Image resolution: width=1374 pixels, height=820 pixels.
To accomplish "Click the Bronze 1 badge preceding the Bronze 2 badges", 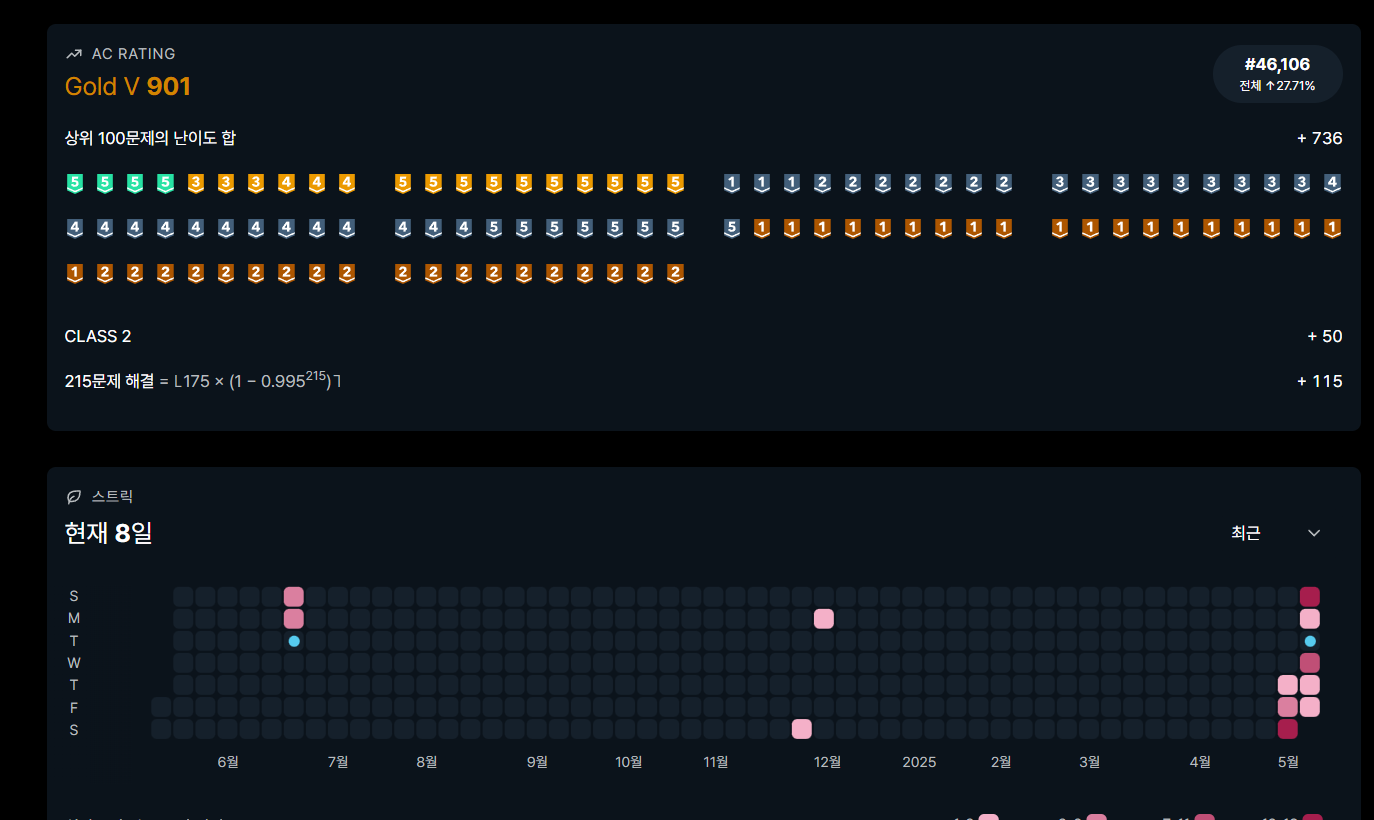I will point(74,273).
